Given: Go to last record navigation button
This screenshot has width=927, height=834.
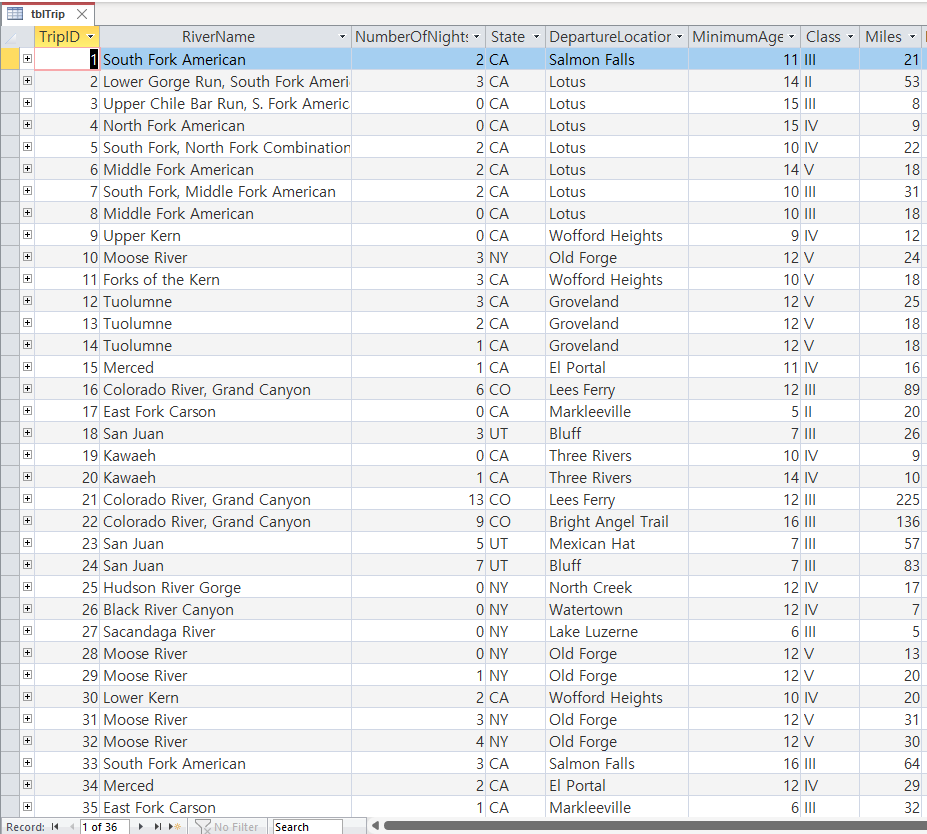Looking at the screenshot, I should pyautogui.click(x=157, y=826).
